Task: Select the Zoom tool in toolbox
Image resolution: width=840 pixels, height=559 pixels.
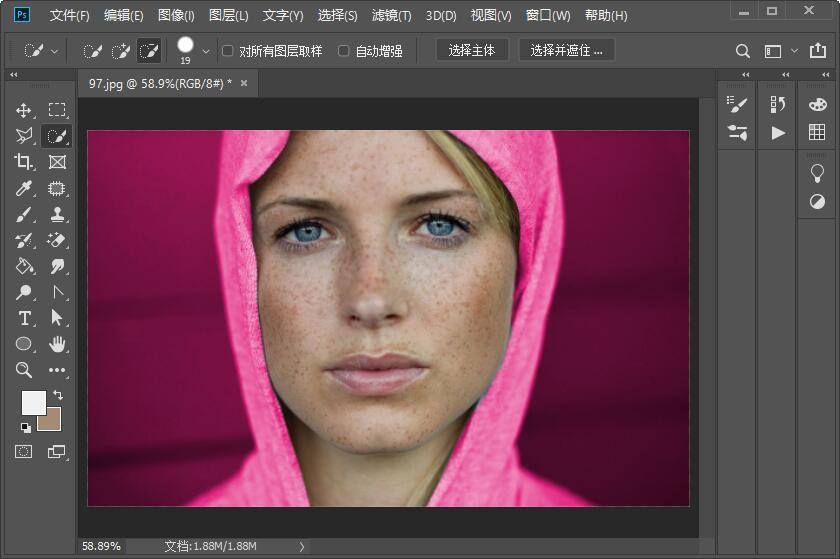Action: tap(24, 369)
